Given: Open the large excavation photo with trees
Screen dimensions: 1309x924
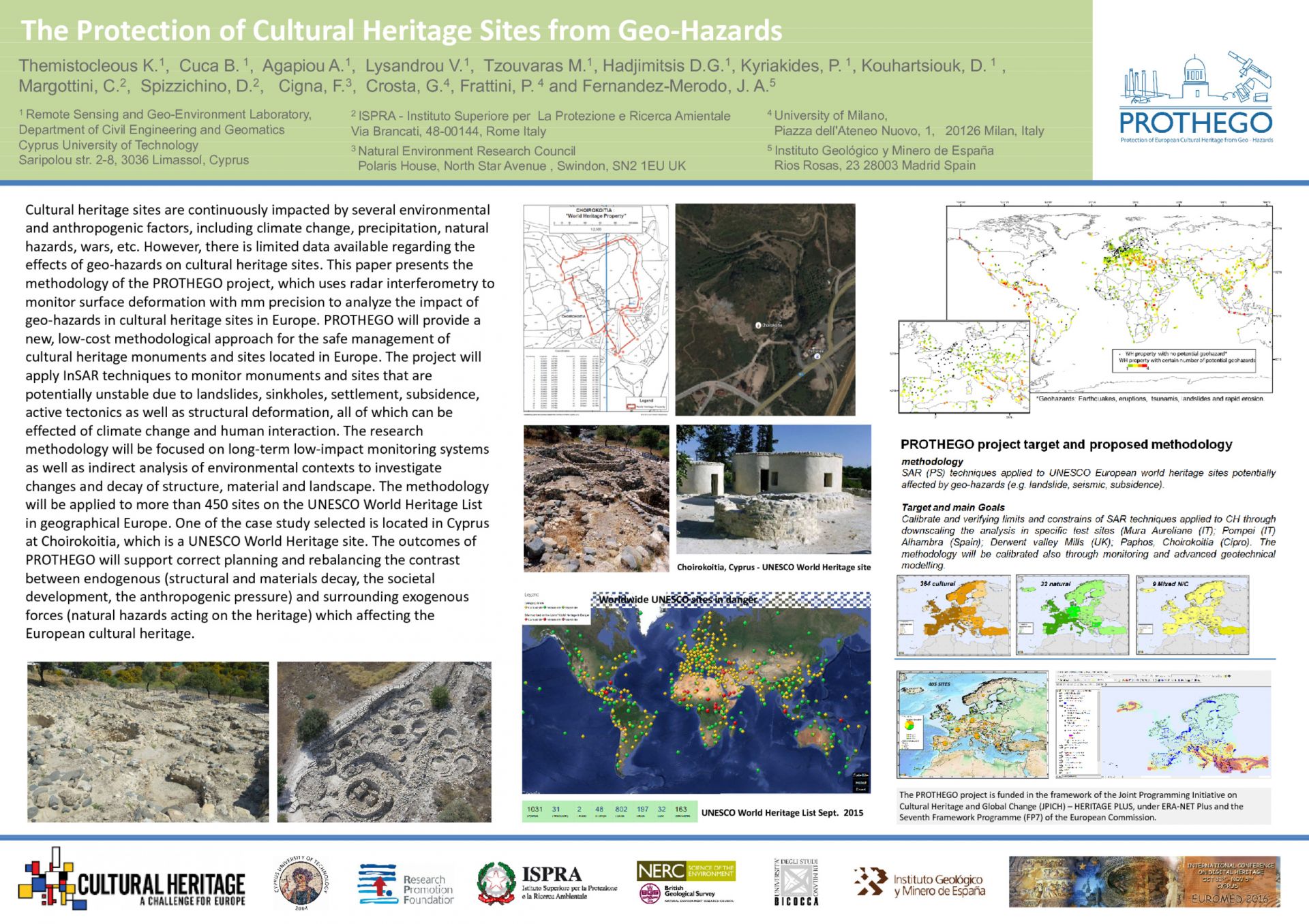Looking at the screenshot, I should [x=148, y=741].
